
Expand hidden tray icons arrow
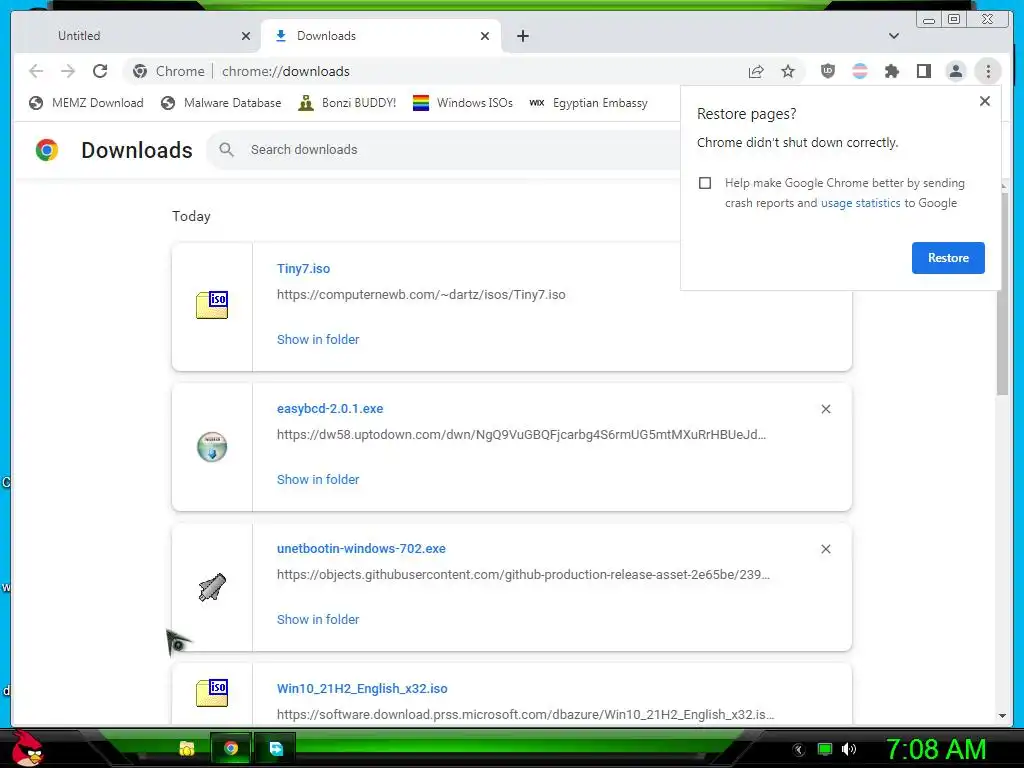click(799, 750)
